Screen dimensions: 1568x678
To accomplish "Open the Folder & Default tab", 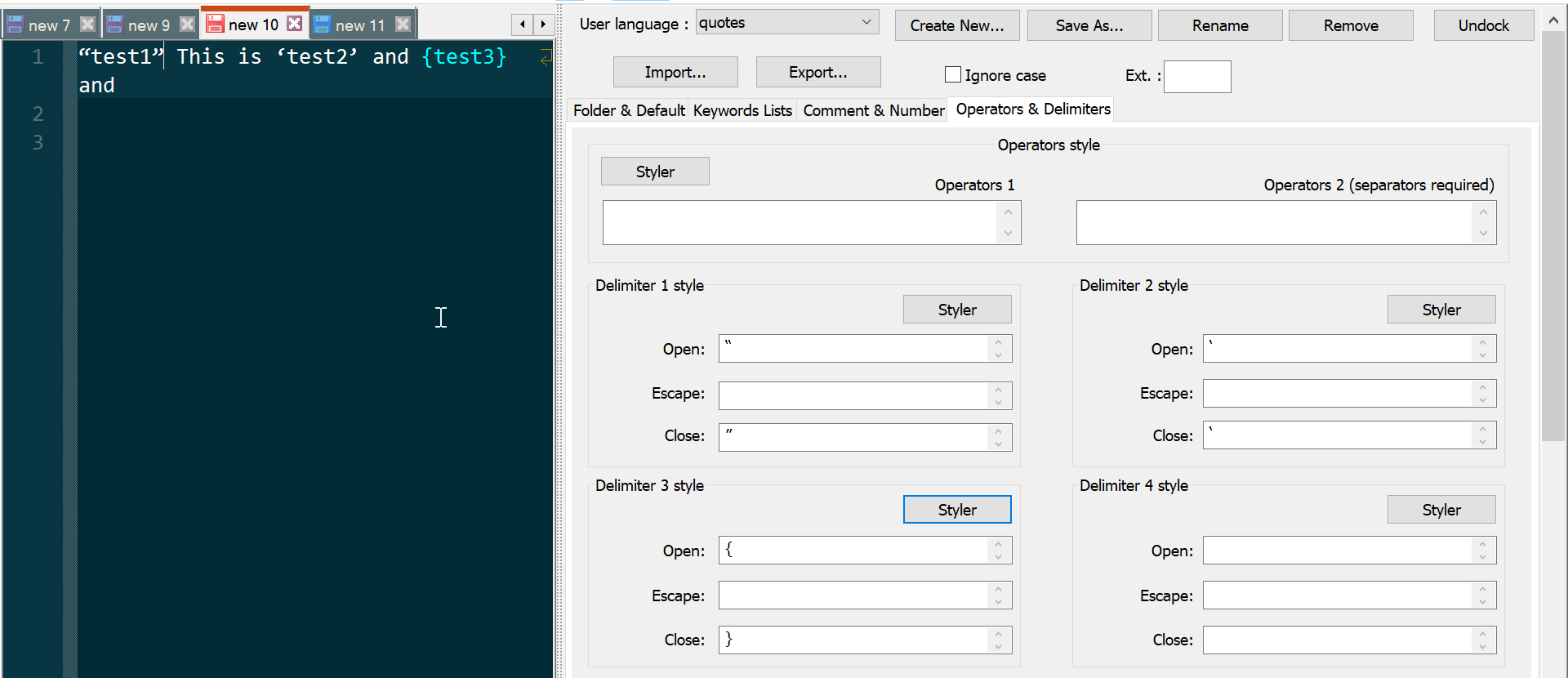I will pos(629,110).
